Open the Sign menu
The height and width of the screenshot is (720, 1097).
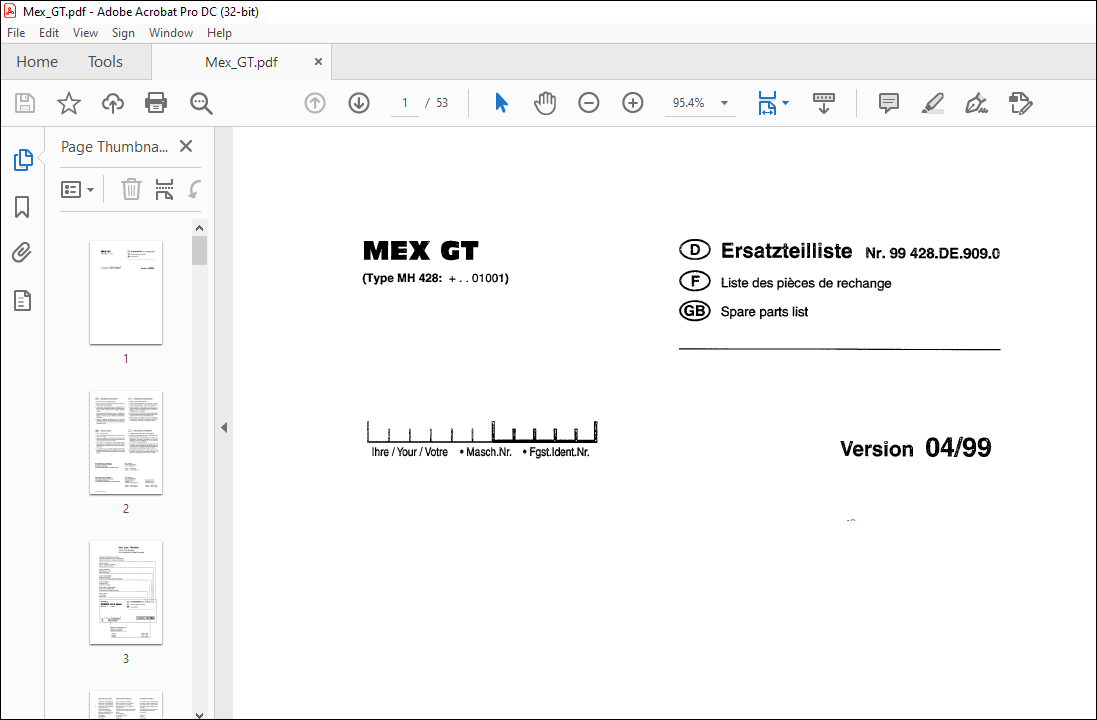coord(123,33)
